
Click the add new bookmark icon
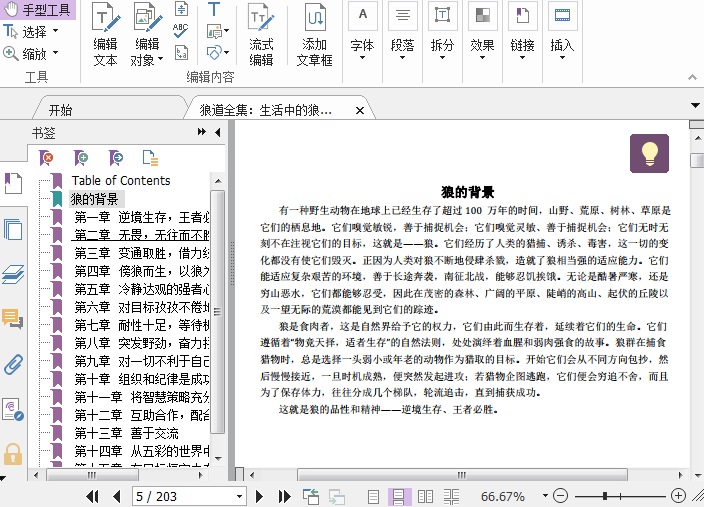tap(81, 158)
